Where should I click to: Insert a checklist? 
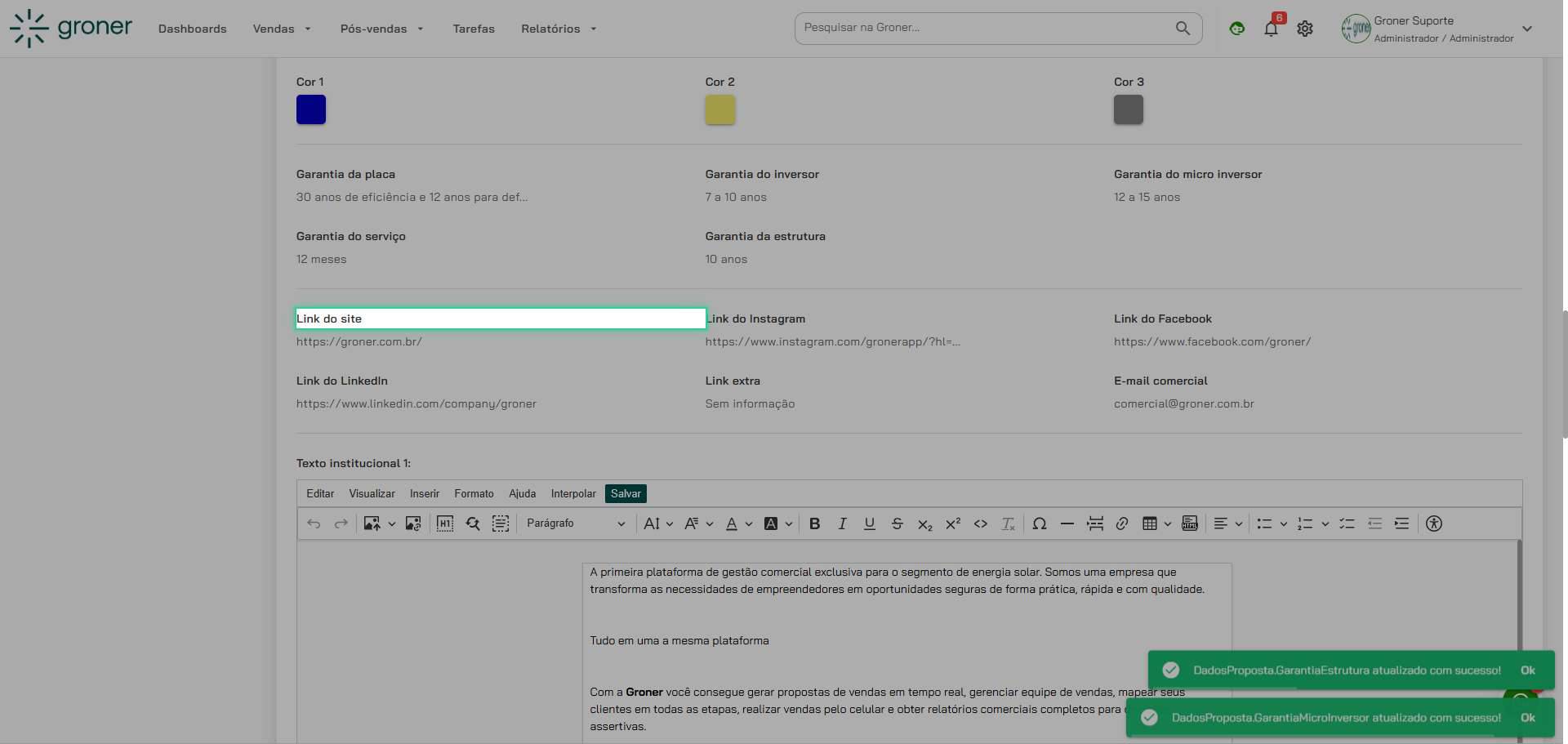(x=1347, y=523)
